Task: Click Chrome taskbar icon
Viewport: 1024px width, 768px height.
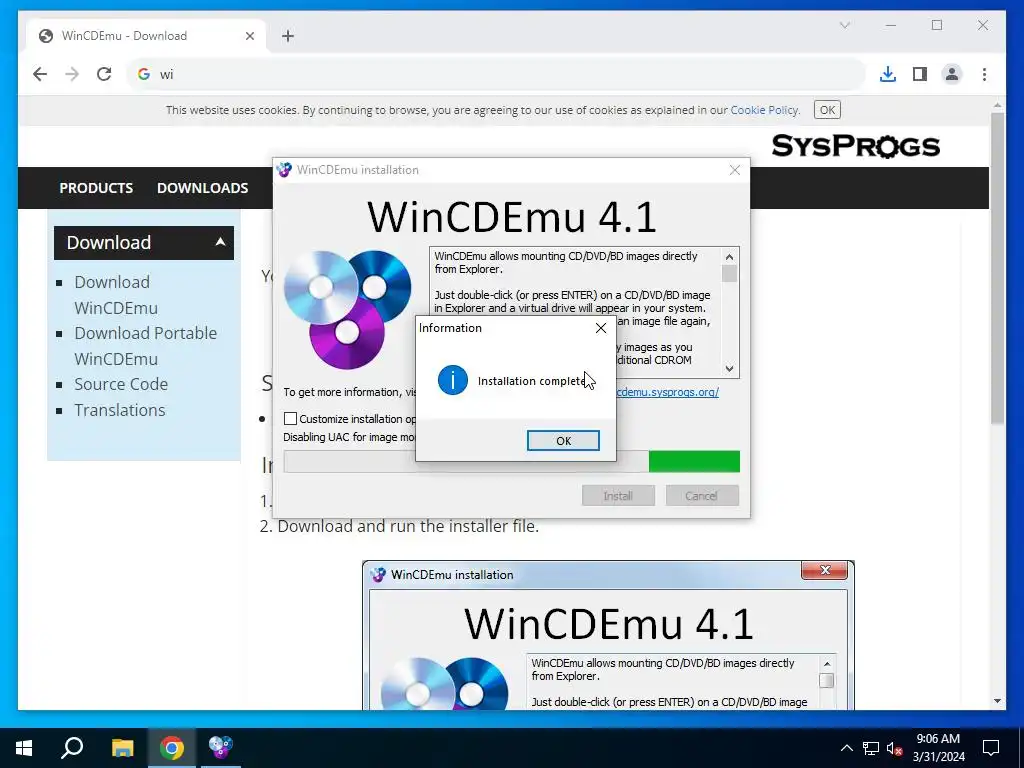Action: 172,748
